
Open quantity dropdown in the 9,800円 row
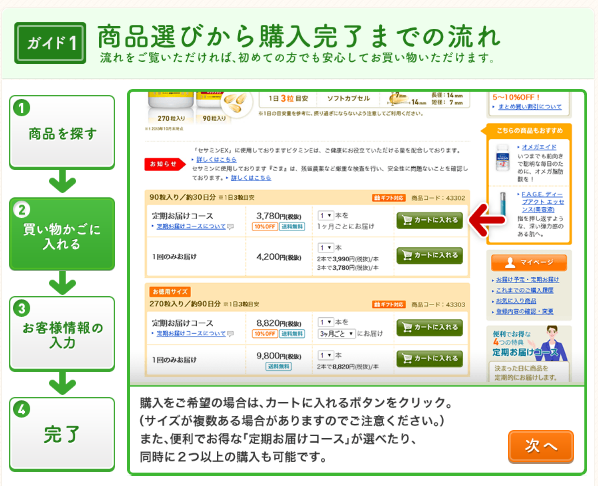(x=326, y=355)
